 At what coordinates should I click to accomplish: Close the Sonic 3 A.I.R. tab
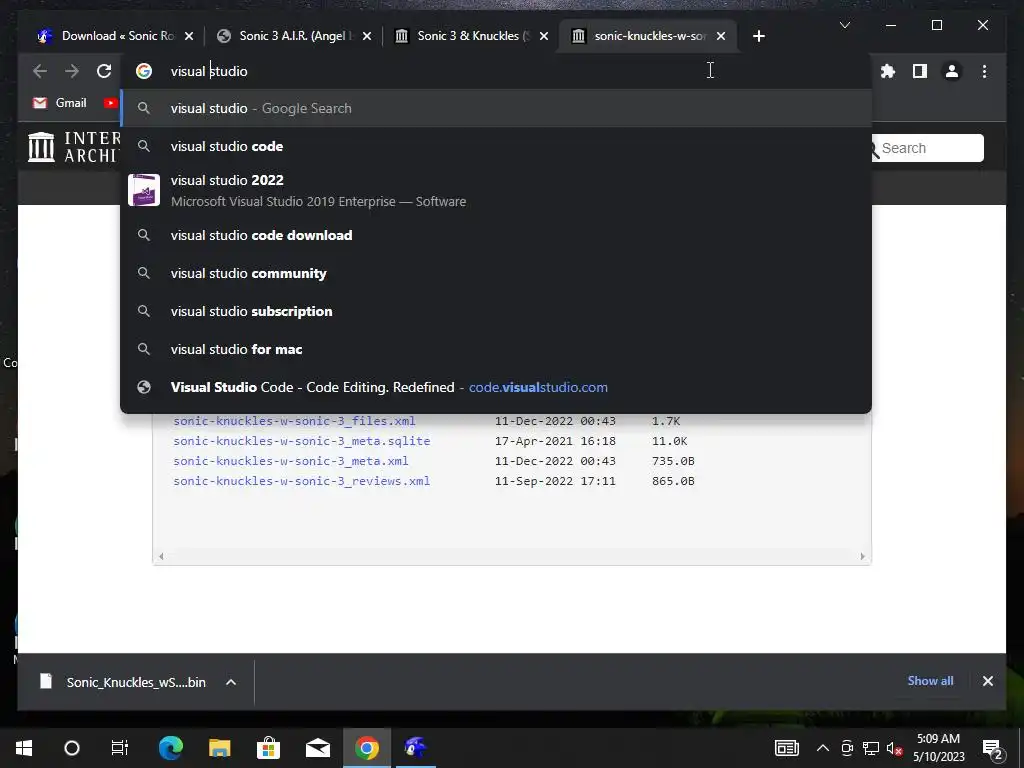point(367,36)
